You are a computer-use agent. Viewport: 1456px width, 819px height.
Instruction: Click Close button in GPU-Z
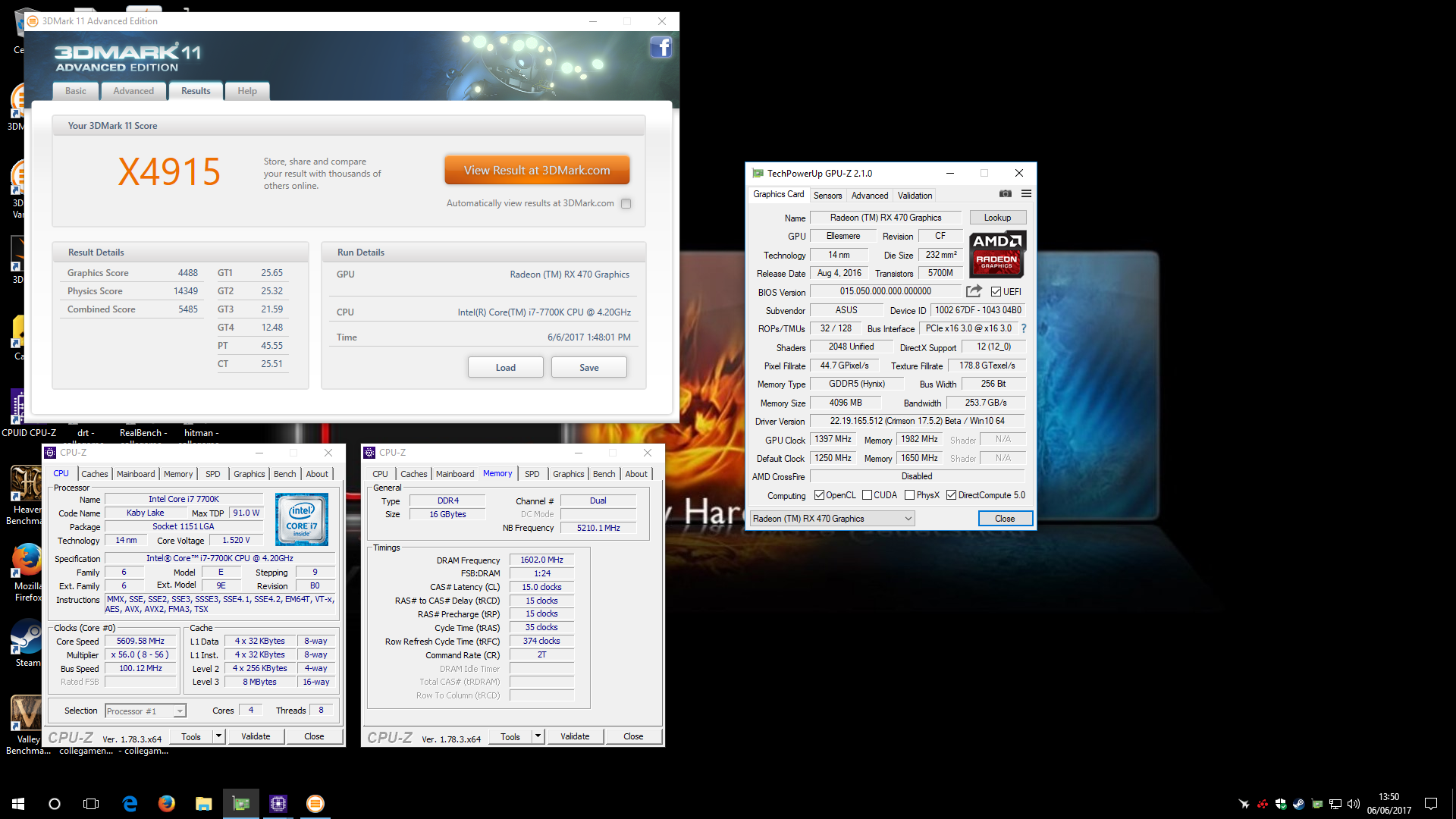point(1005,519)
